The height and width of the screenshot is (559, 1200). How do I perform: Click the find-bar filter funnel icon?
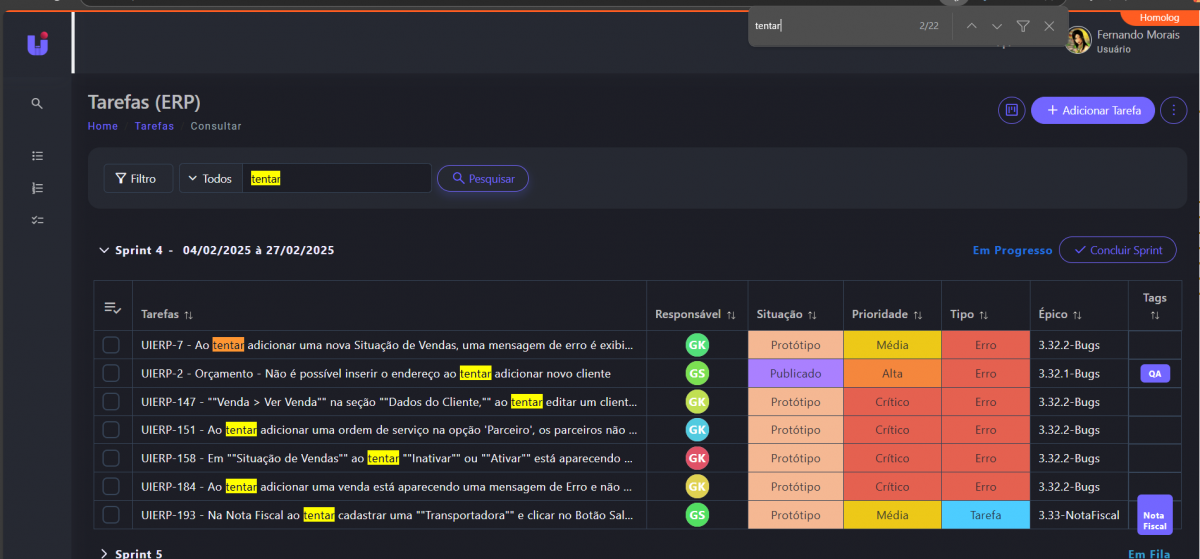pos(1023,26)
